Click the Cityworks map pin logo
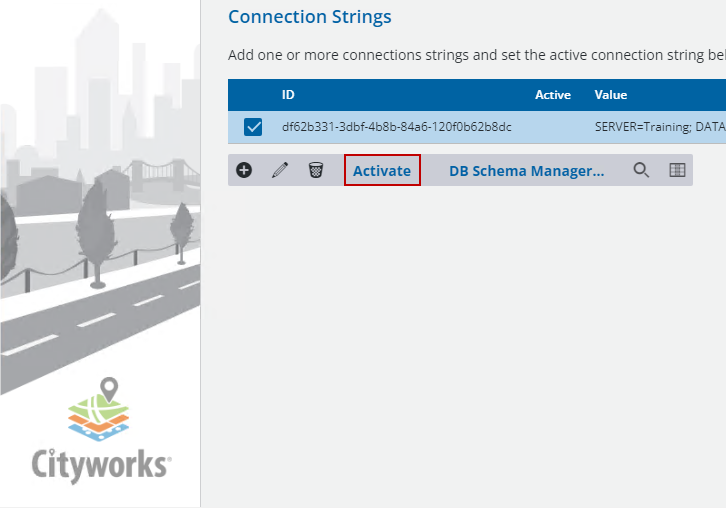The height and width of the screenshot is (508, 726). (x=99, y=408)
